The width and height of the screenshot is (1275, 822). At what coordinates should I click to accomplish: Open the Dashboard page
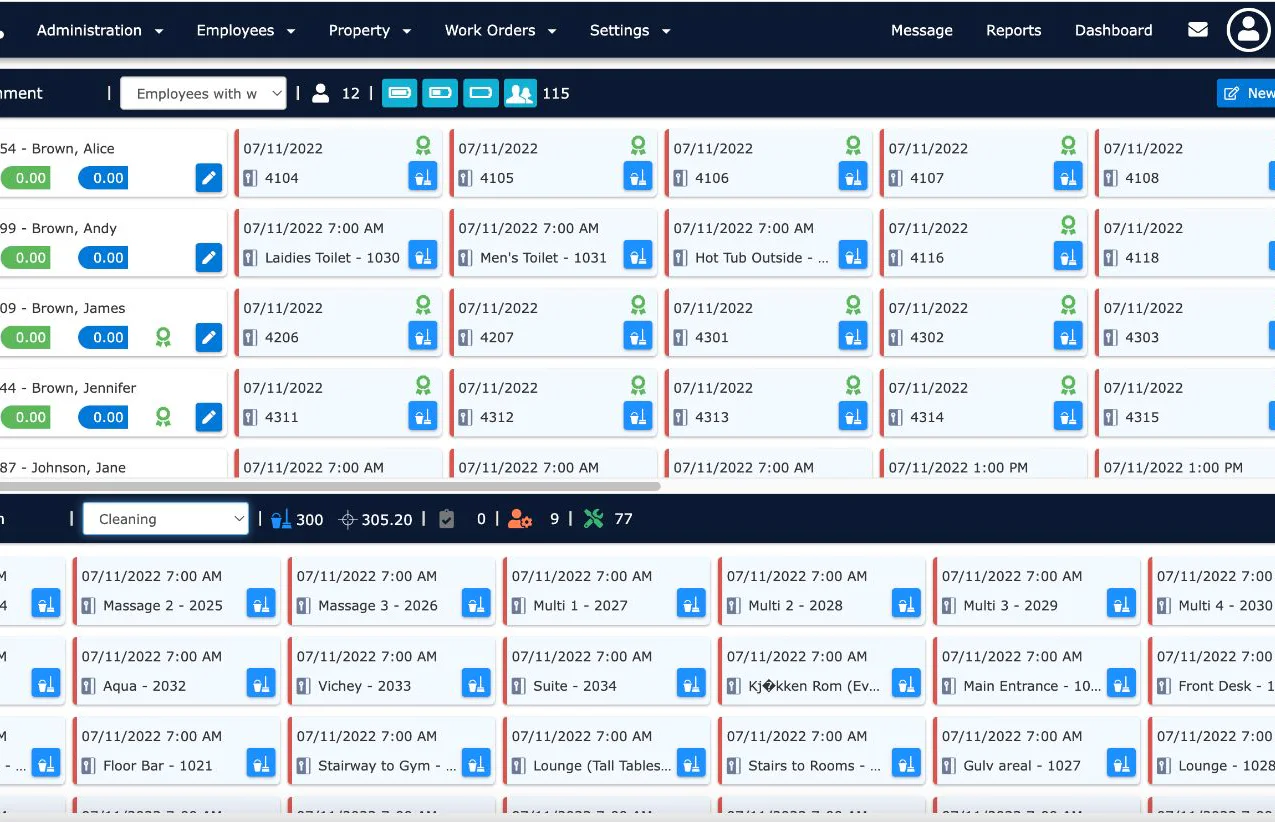[1113, 30]
